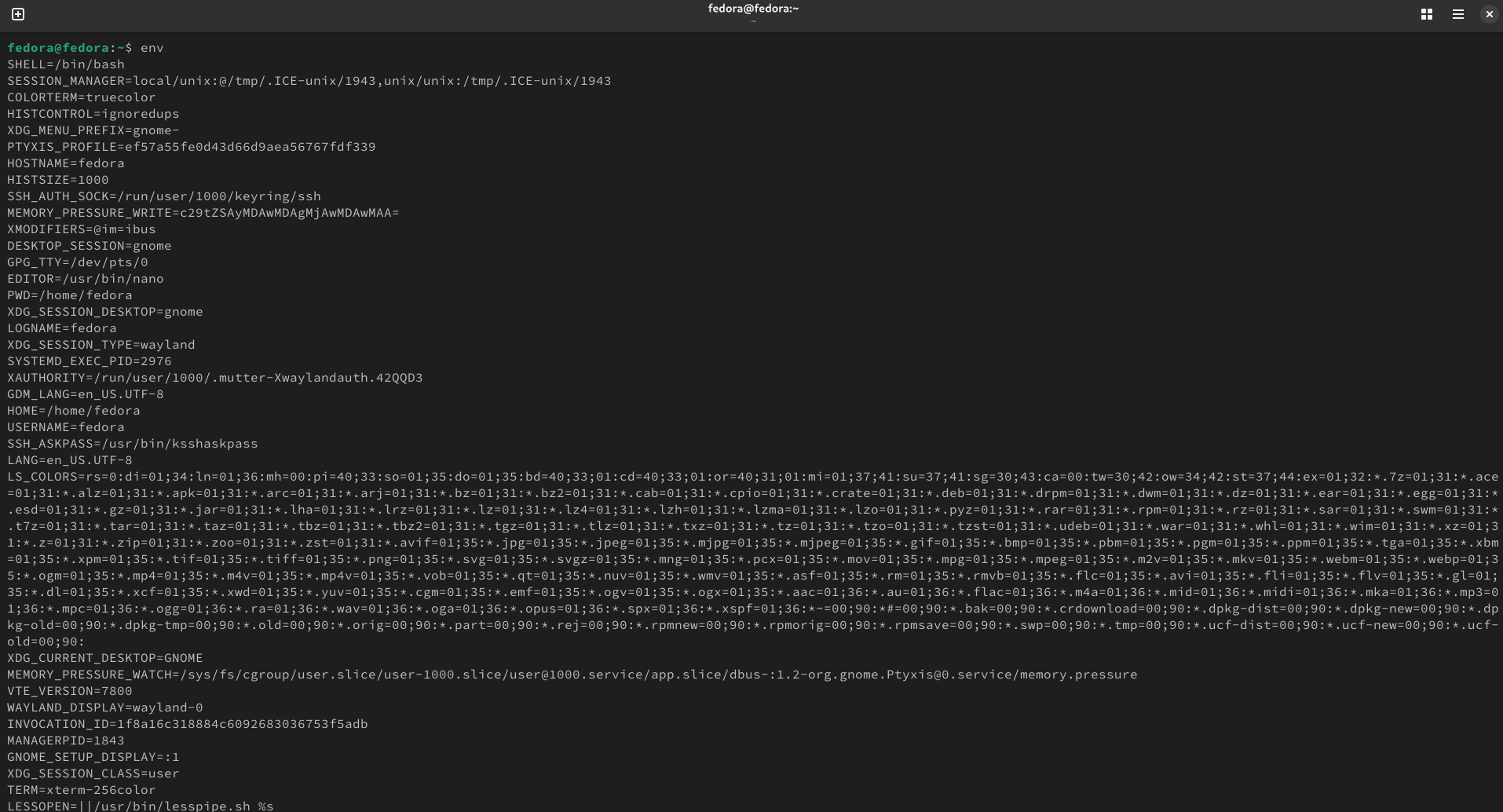Image resolution: width=1503 pixels, height=812 pixels.
Task: Open a new terminal tab
Action: [18, 14]
